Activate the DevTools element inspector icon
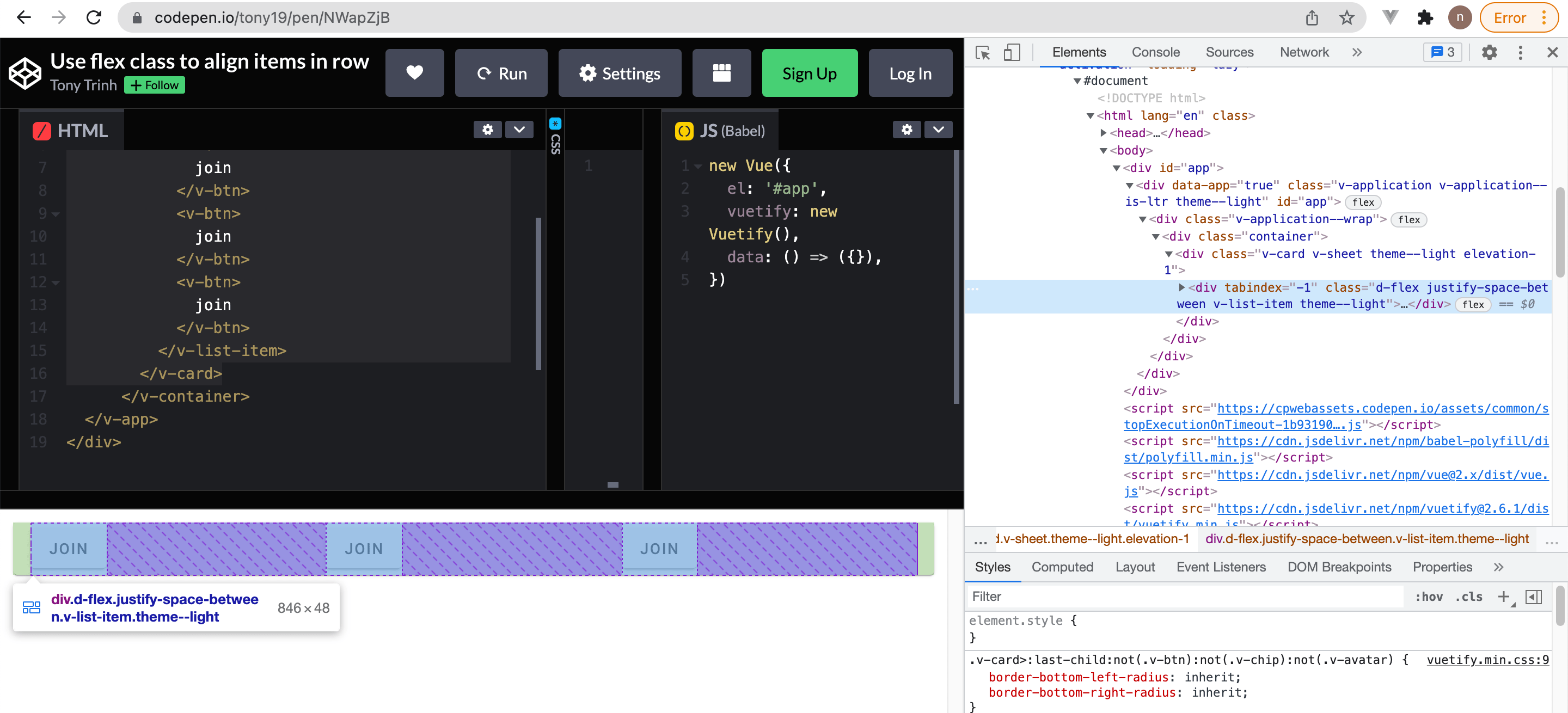The width and height of the screenshot is (1568, 713). [982, 53]
